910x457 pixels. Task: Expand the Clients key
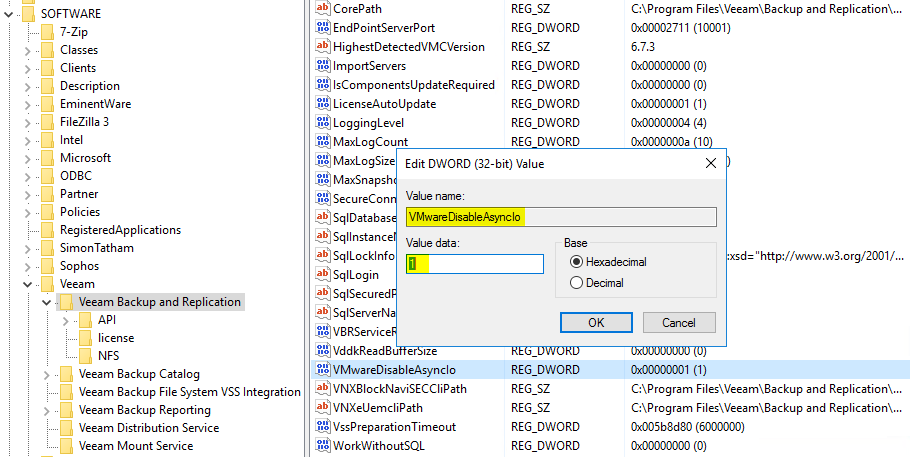[27, 69]
